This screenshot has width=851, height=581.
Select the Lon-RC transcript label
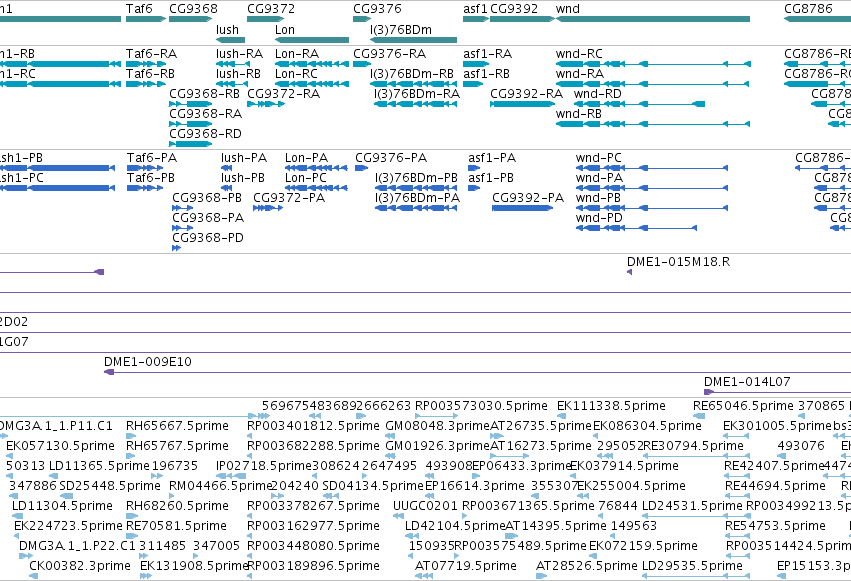tap(296, 74)
